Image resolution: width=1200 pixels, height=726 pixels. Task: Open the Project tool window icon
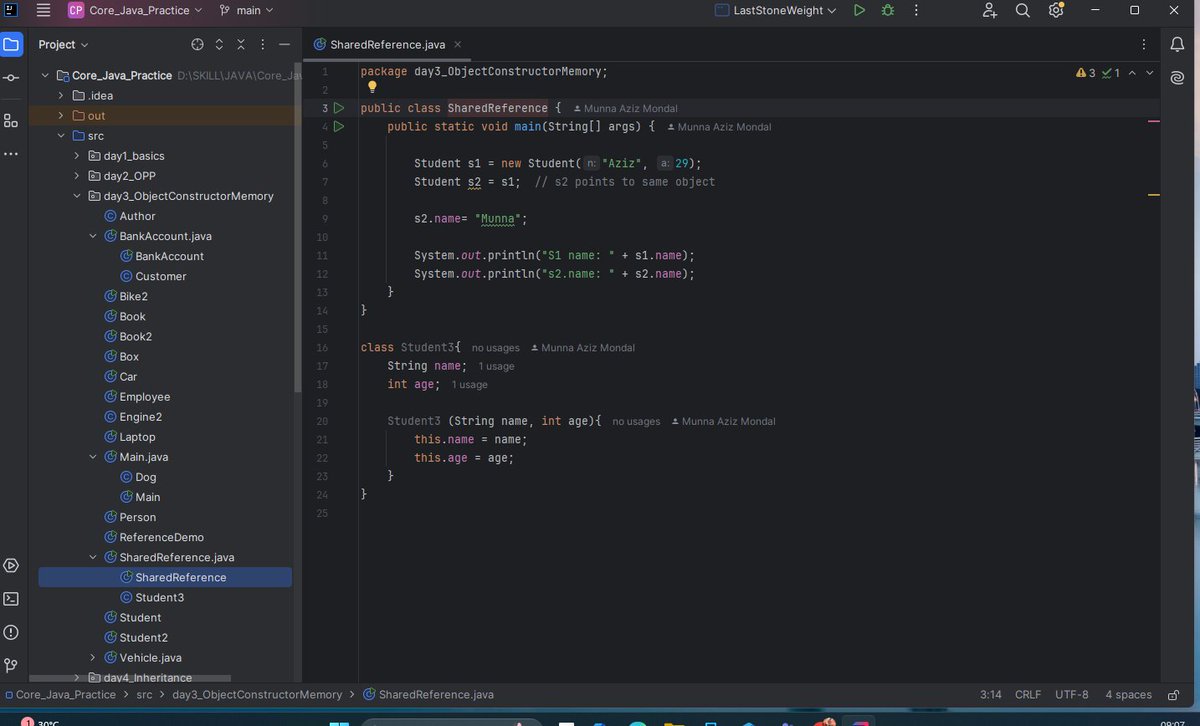[11, 45]
